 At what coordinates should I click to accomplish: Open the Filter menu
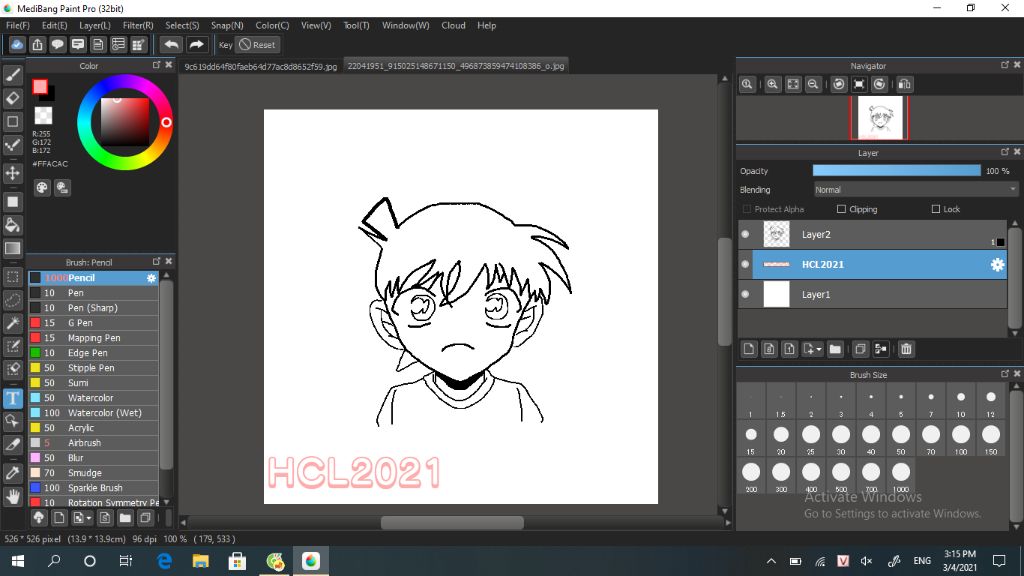tap(138, 25)
